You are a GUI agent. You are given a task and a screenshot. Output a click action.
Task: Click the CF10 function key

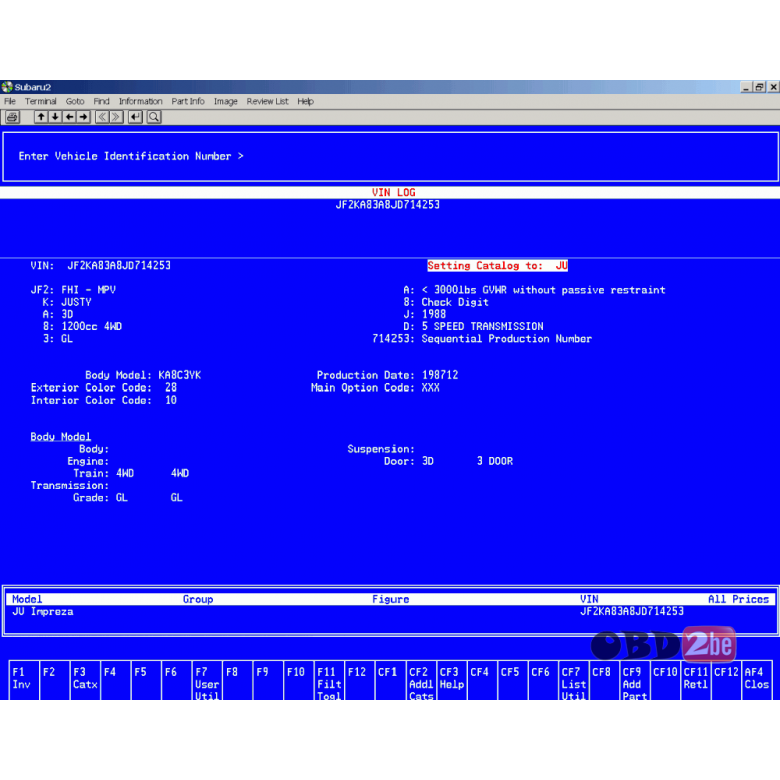click(x=665, y=680)
